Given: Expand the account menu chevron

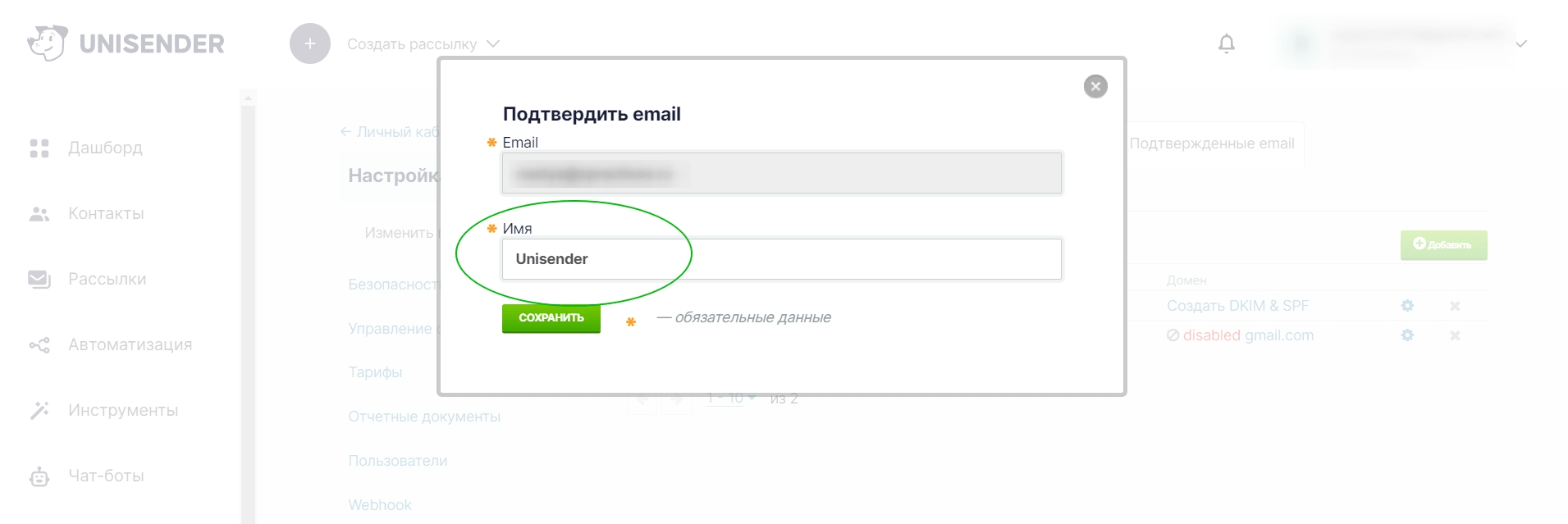Looking at the screenshot, I should coord(1521,44).
